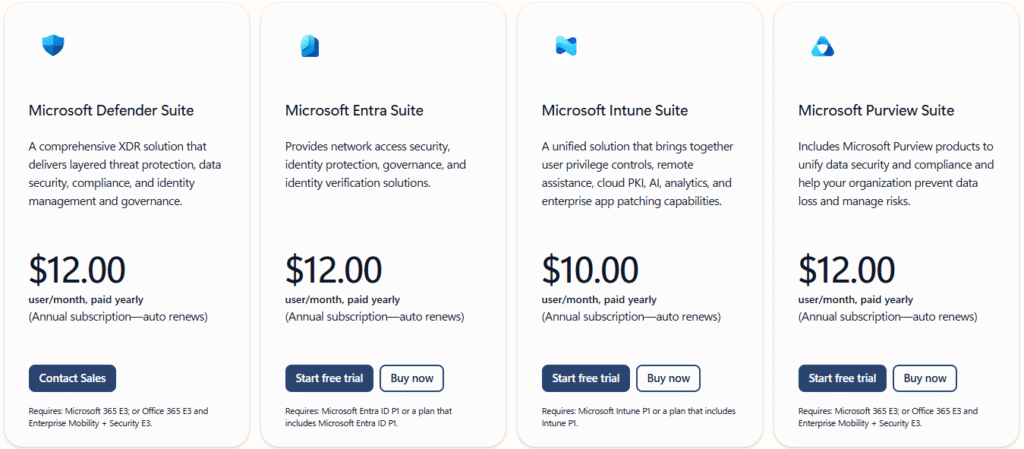The height and width of the screenshot is (449, 1024).
Task: Click the Microsoft Defender shield icon
Action: pos(52,45)
